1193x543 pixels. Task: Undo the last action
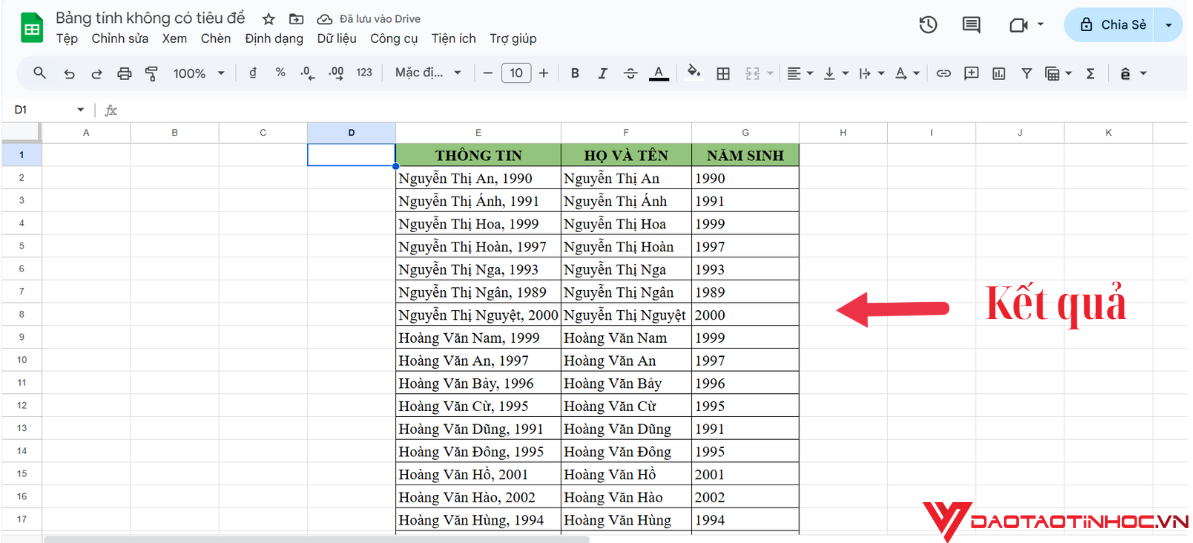69,74
